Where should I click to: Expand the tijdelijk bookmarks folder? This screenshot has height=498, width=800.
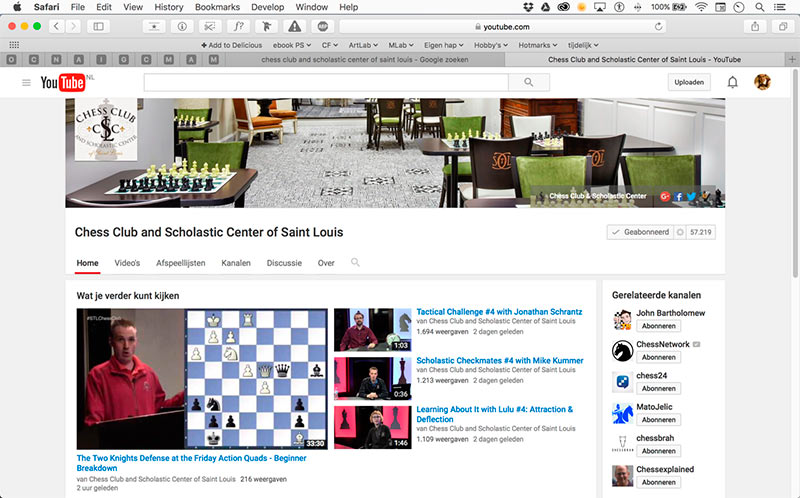583,45
